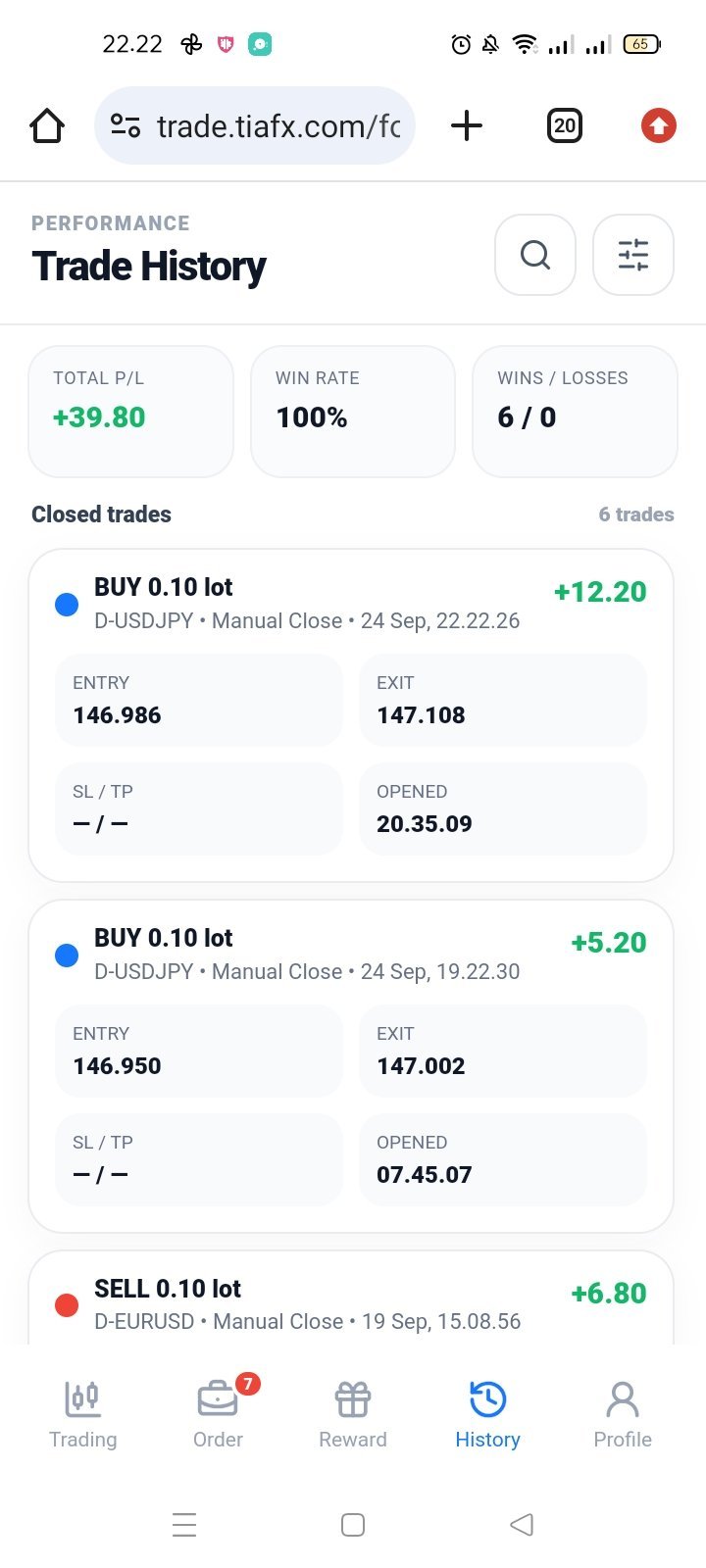
Task: Tap the address bar URL trade.tiafx.com
Action: [x=278, y=125]
